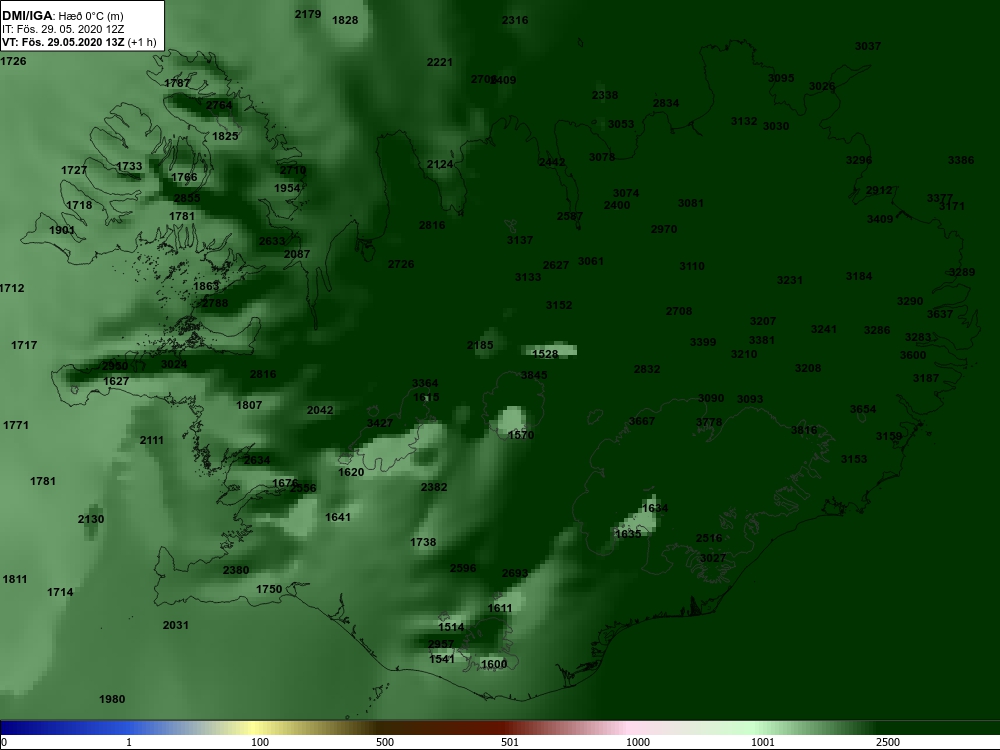This screenshot has height=750, width=1000.
Task: Click the legend label '1000'
Action: pyautogui.click(x=638, y=742)
